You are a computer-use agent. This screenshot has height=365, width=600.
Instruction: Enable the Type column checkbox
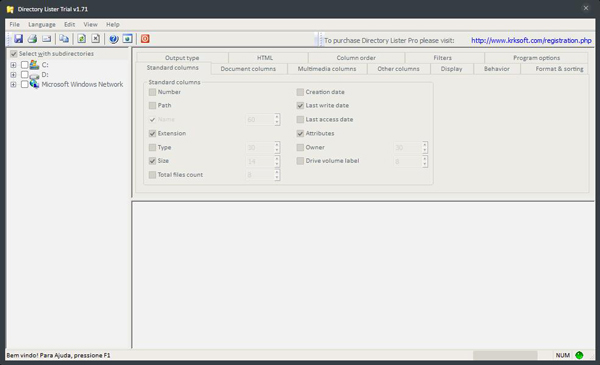(152, 147)
